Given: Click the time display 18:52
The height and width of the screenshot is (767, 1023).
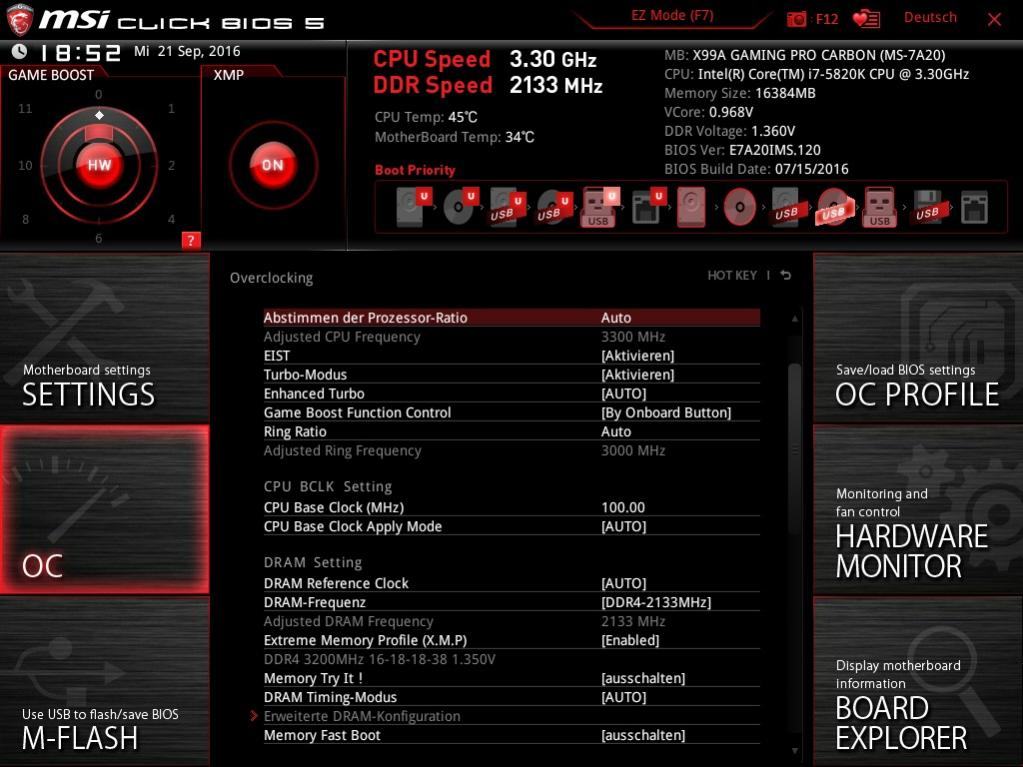Looking at the screenshot, I should [x=81, y=52].
